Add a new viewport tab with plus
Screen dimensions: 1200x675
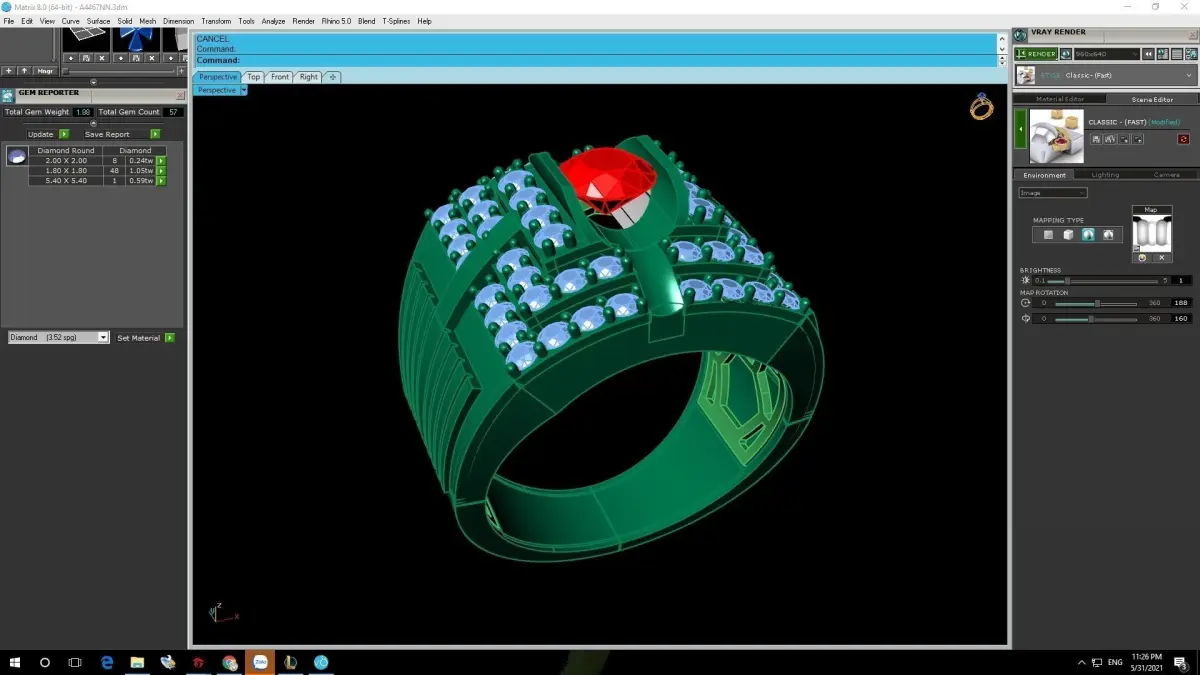coord(333,77)
